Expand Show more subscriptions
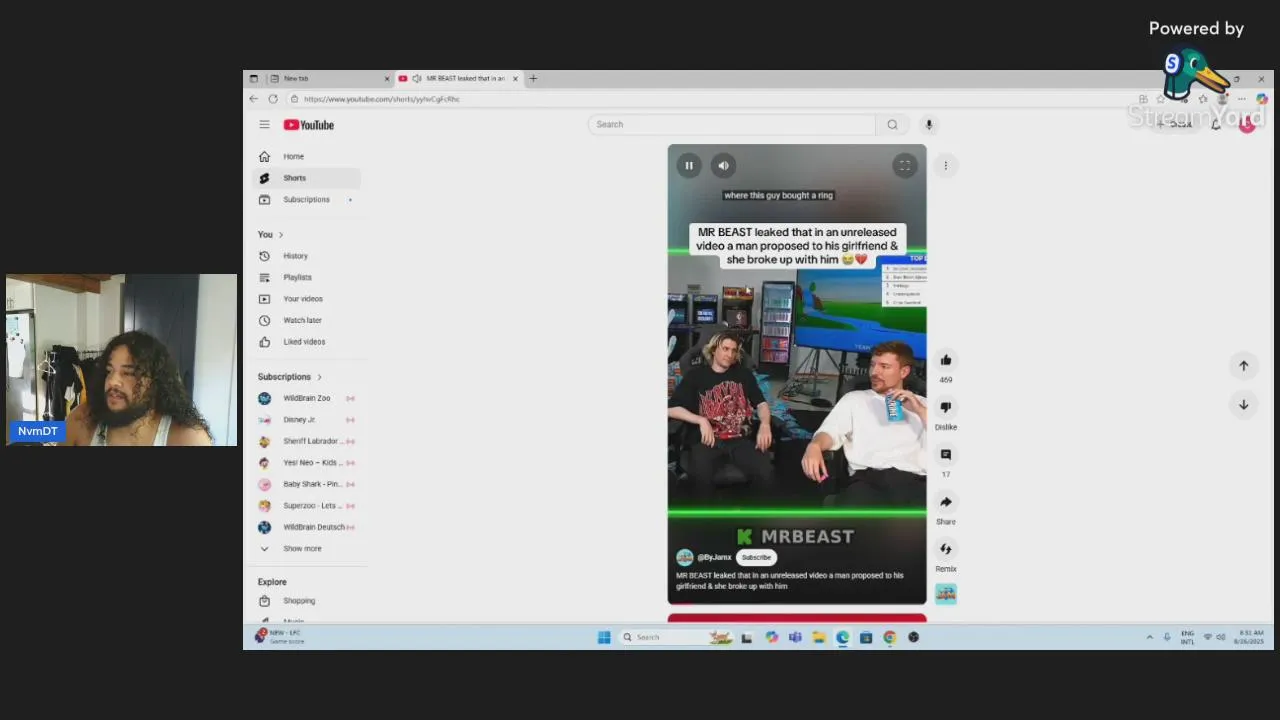1280x720 pixels. pos(306,549)
